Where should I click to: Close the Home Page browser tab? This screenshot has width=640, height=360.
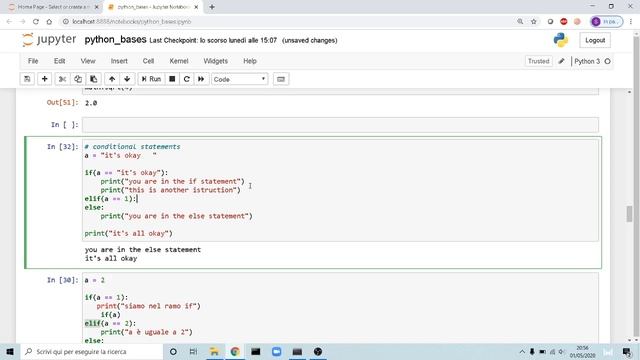(x=97, y=7)
